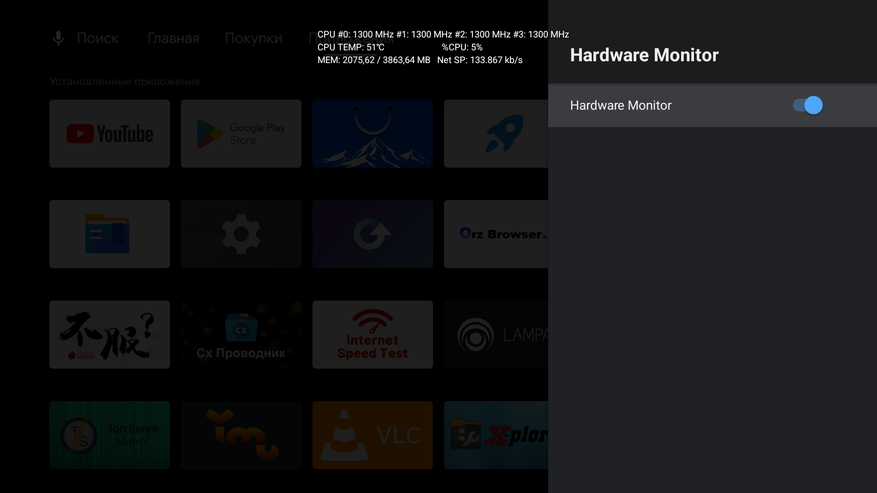This screenshot has width=877, height=493.
Task: Click the Установленные приложения heading
Action: (125, 81)
